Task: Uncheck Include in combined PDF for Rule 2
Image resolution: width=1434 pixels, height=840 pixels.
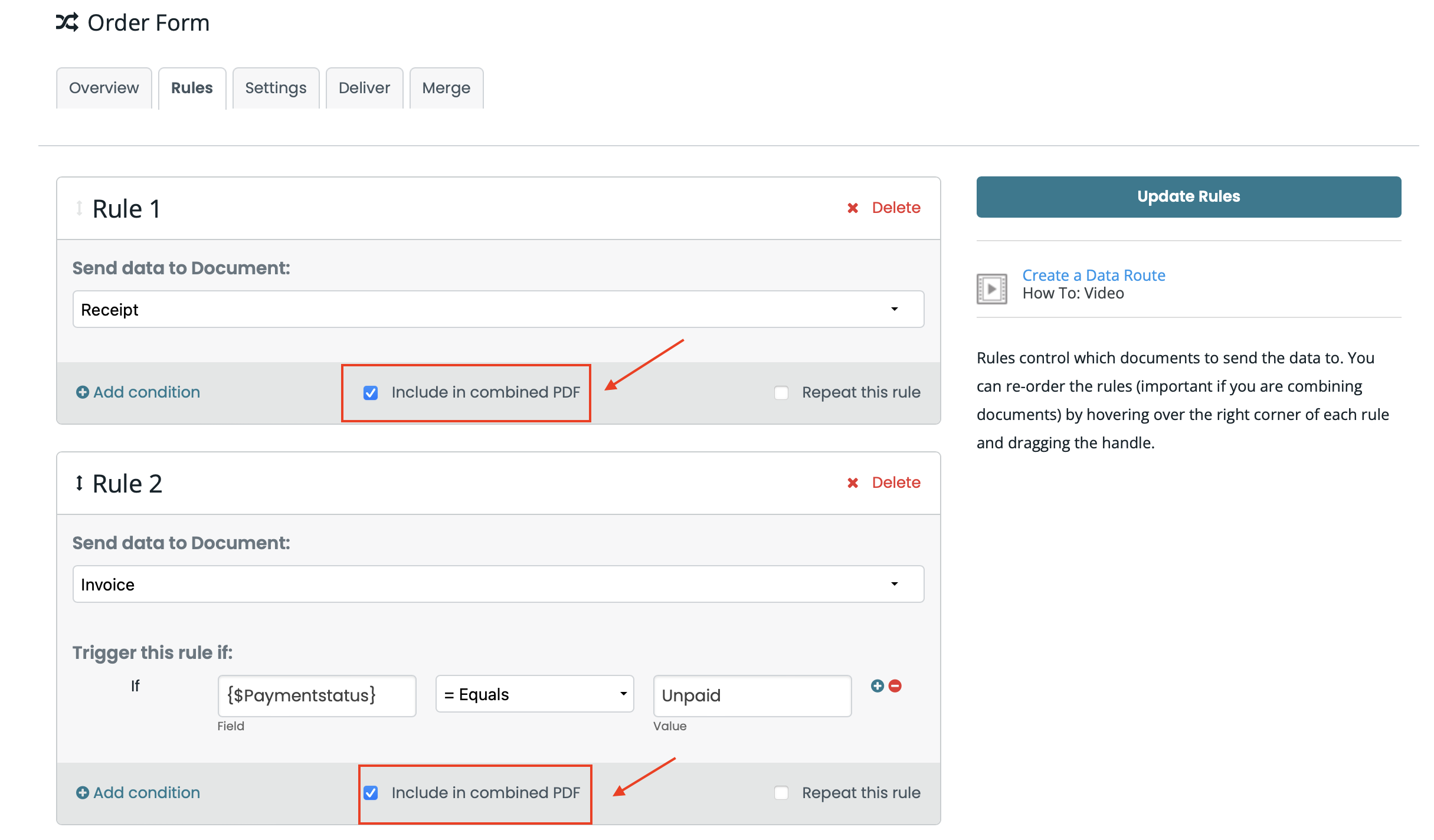Action: [371, 793]
